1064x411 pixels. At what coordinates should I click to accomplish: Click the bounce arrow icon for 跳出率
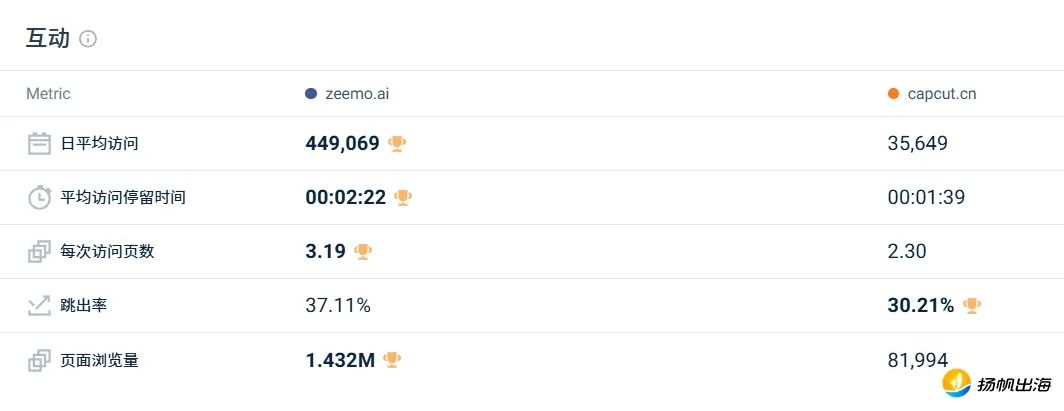coord(39,306)
